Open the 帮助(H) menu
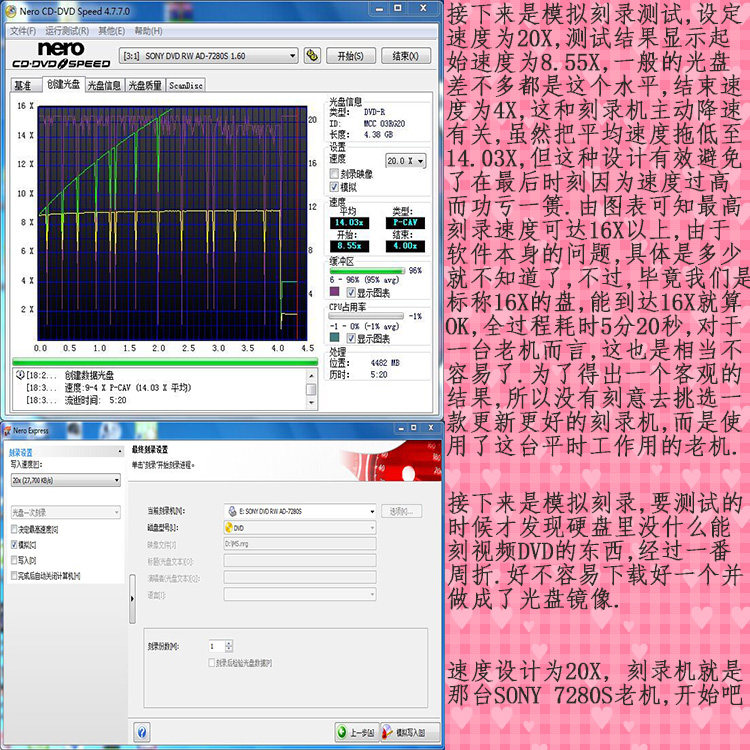This screenshot has height=750, width=750. [148, 31]
